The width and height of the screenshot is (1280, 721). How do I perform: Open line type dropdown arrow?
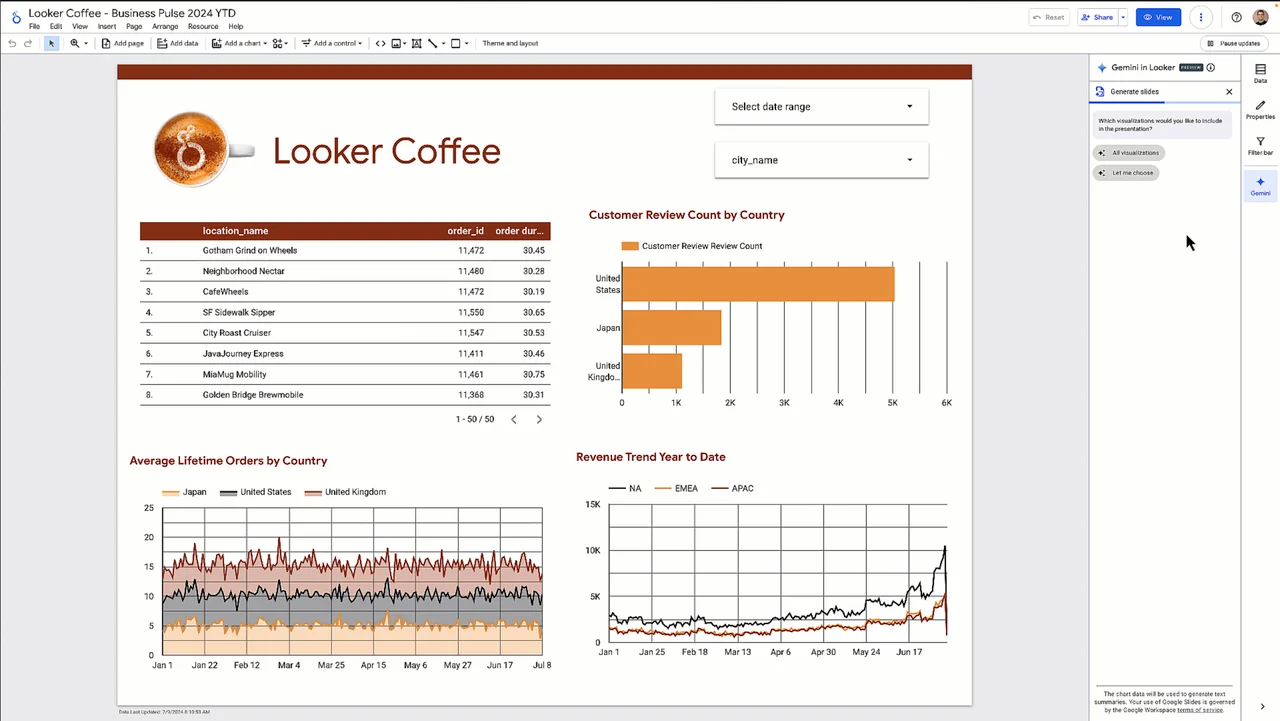click(x=443, y=44)
